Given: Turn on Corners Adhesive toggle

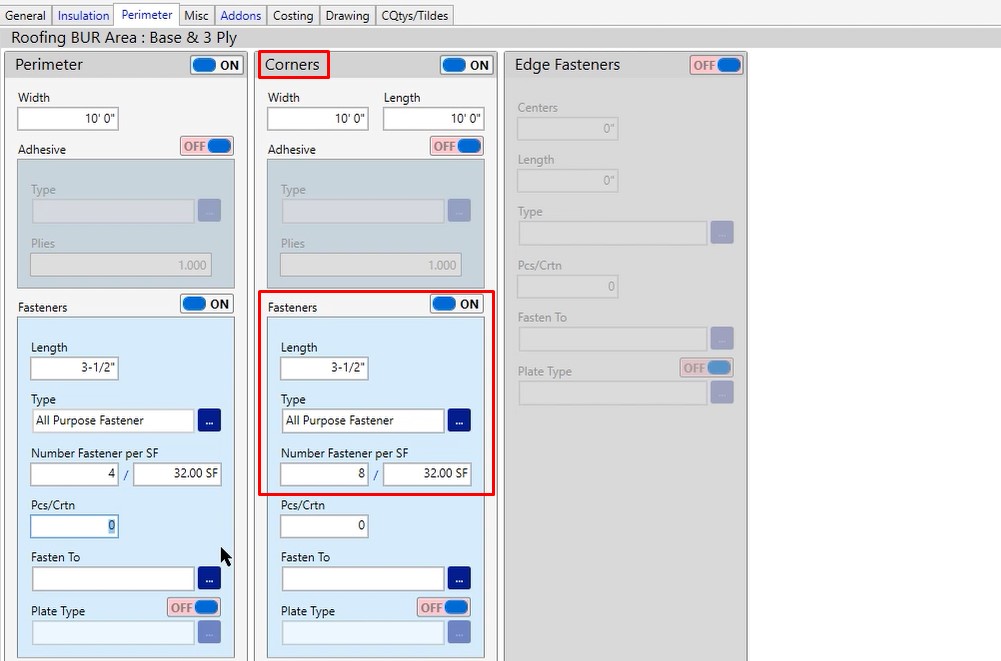Looking at the screenshot, I should click(x=457, y=146).
